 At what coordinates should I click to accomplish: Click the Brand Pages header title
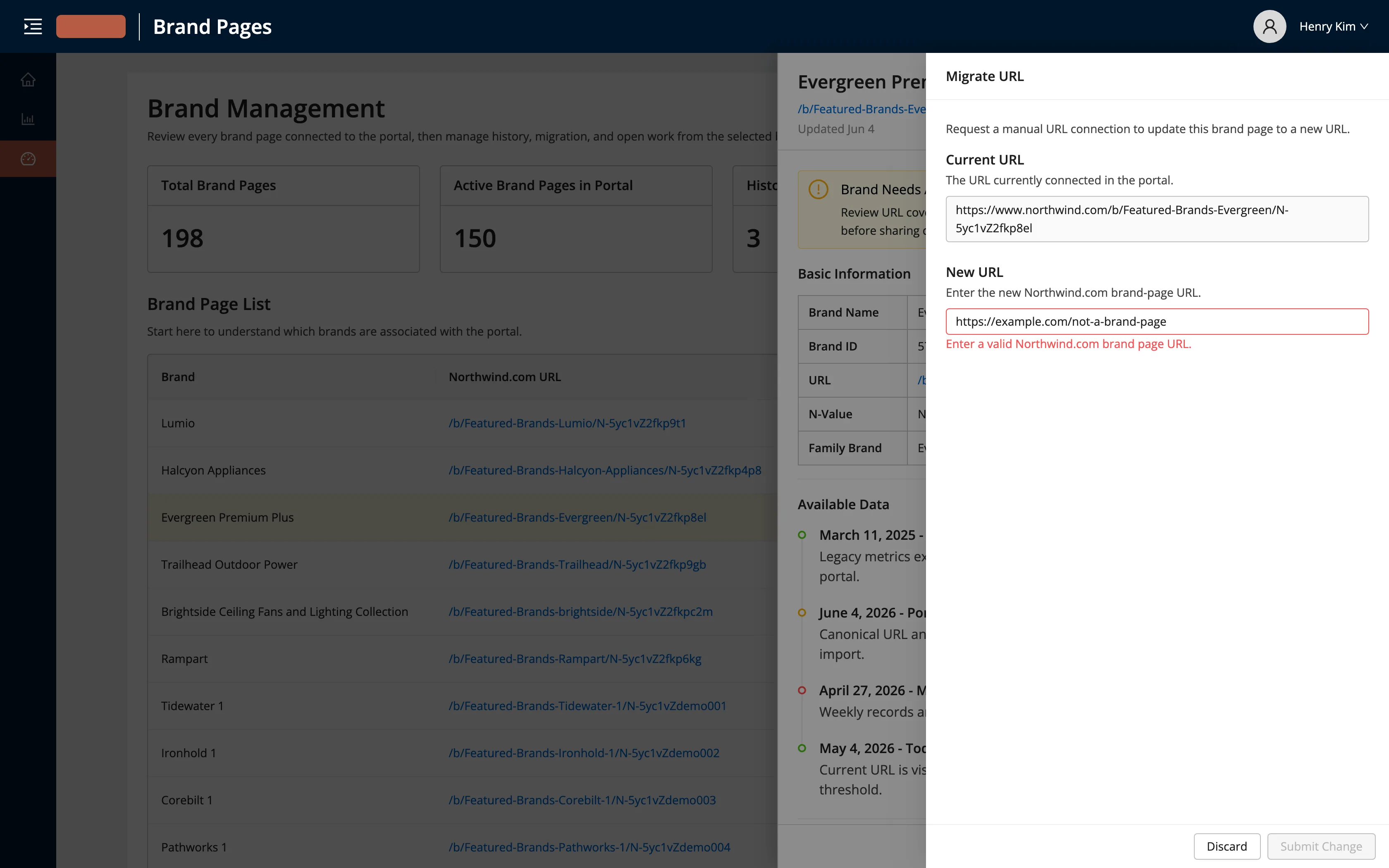pyautogui.click(x=212, y=26)
